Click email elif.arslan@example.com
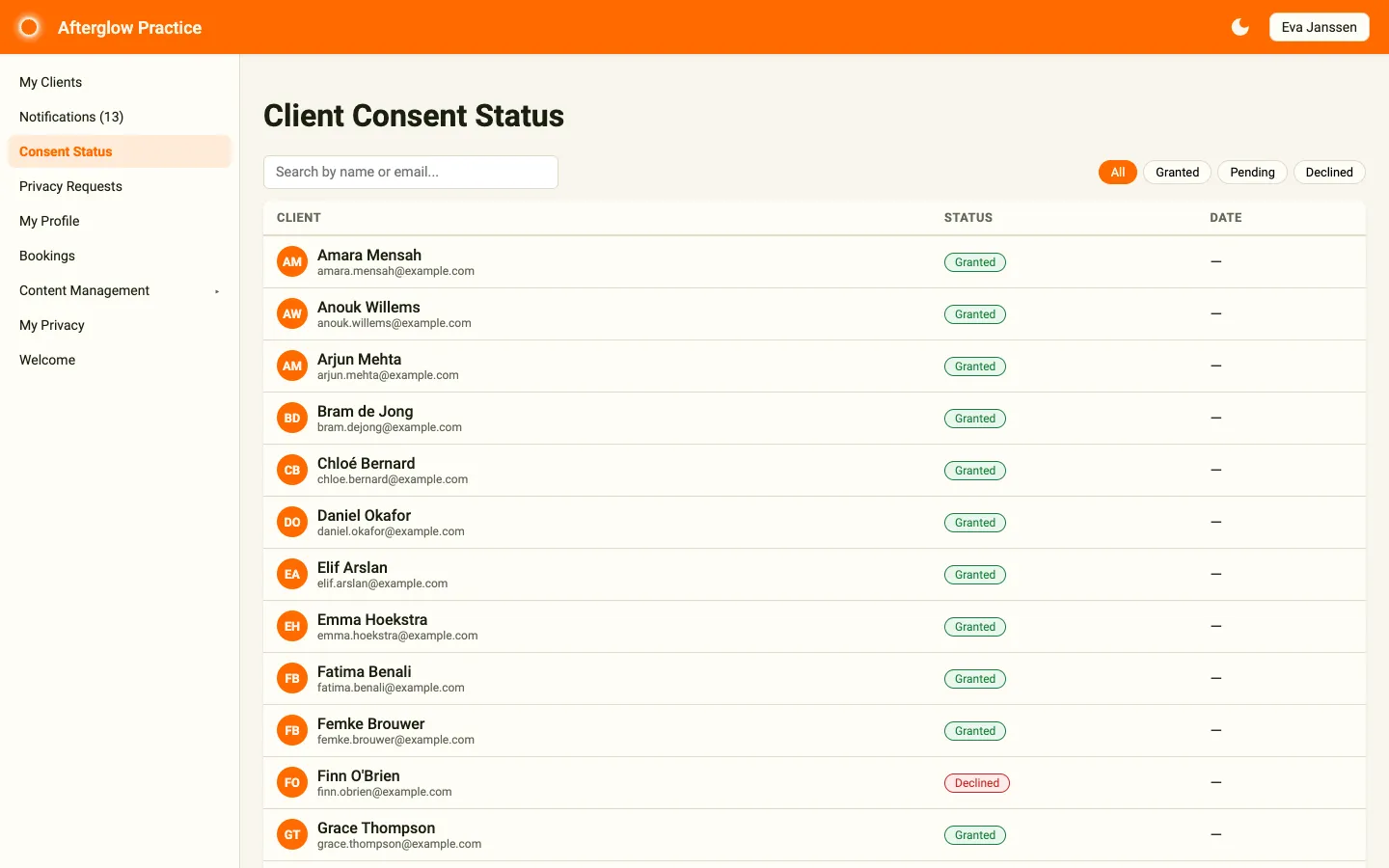The height and width of the screenshot is (868, 1389). pos(382,583)
